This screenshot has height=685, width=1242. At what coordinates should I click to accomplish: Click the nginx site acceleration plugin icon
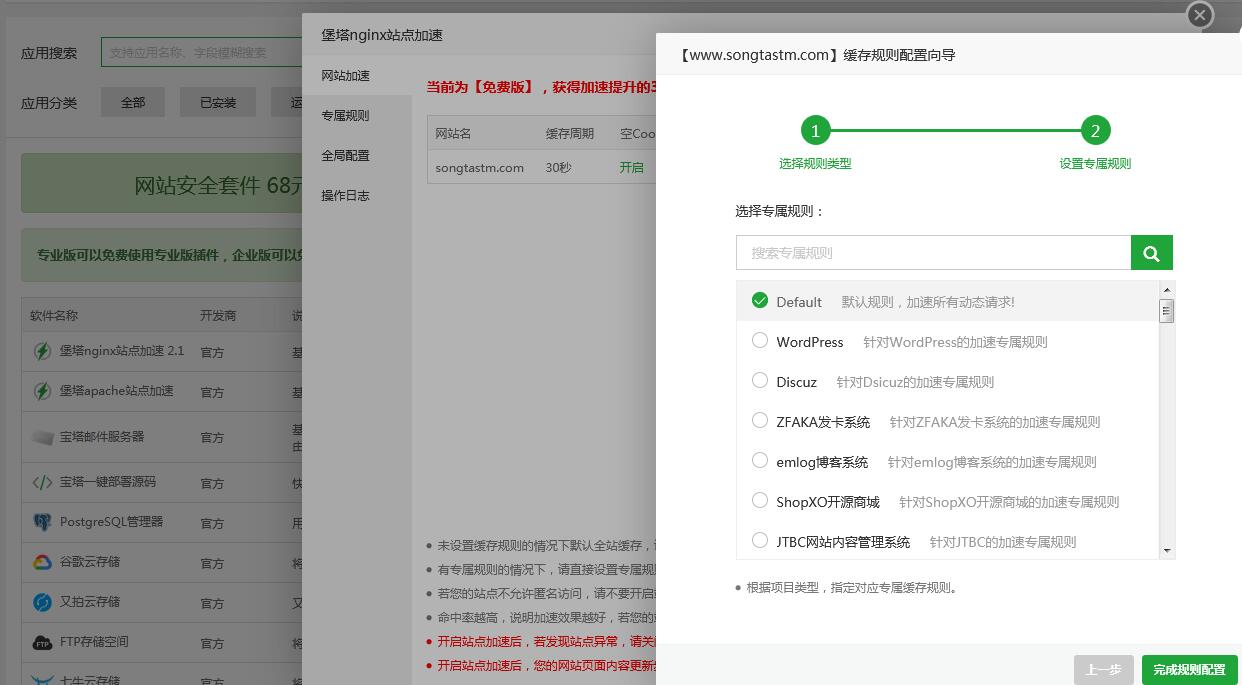[42, 351]
